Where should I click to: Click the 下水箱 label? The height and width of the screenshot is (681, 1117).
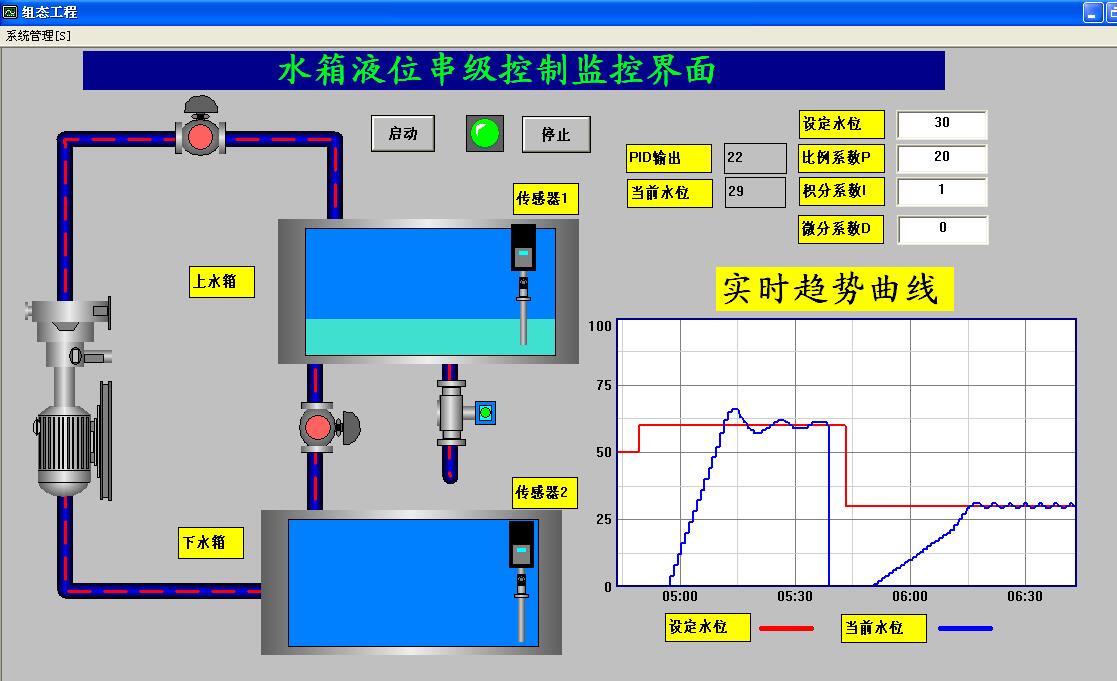[x=211, y=543]
